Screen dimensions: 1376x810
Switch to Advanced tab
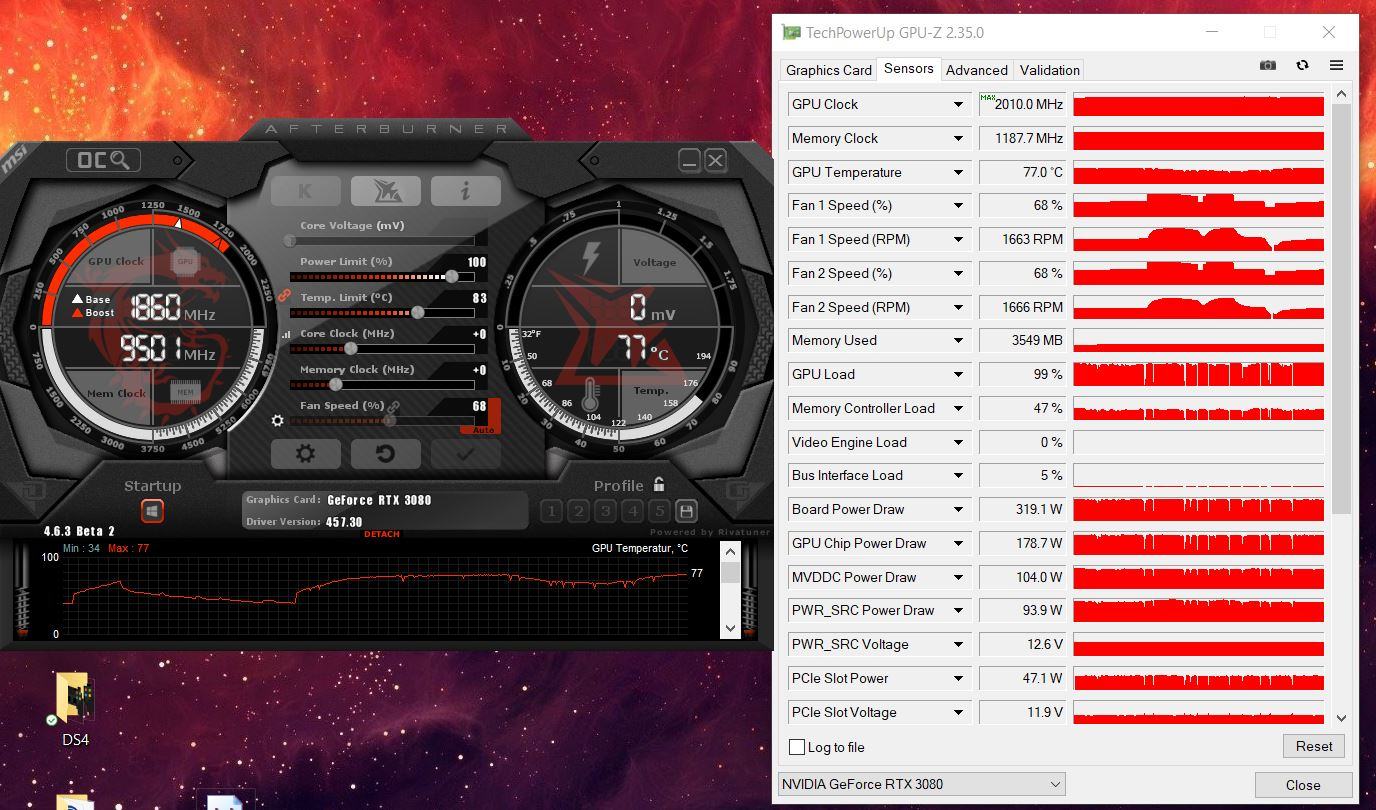pyautogui.click(x=977, y=70)
